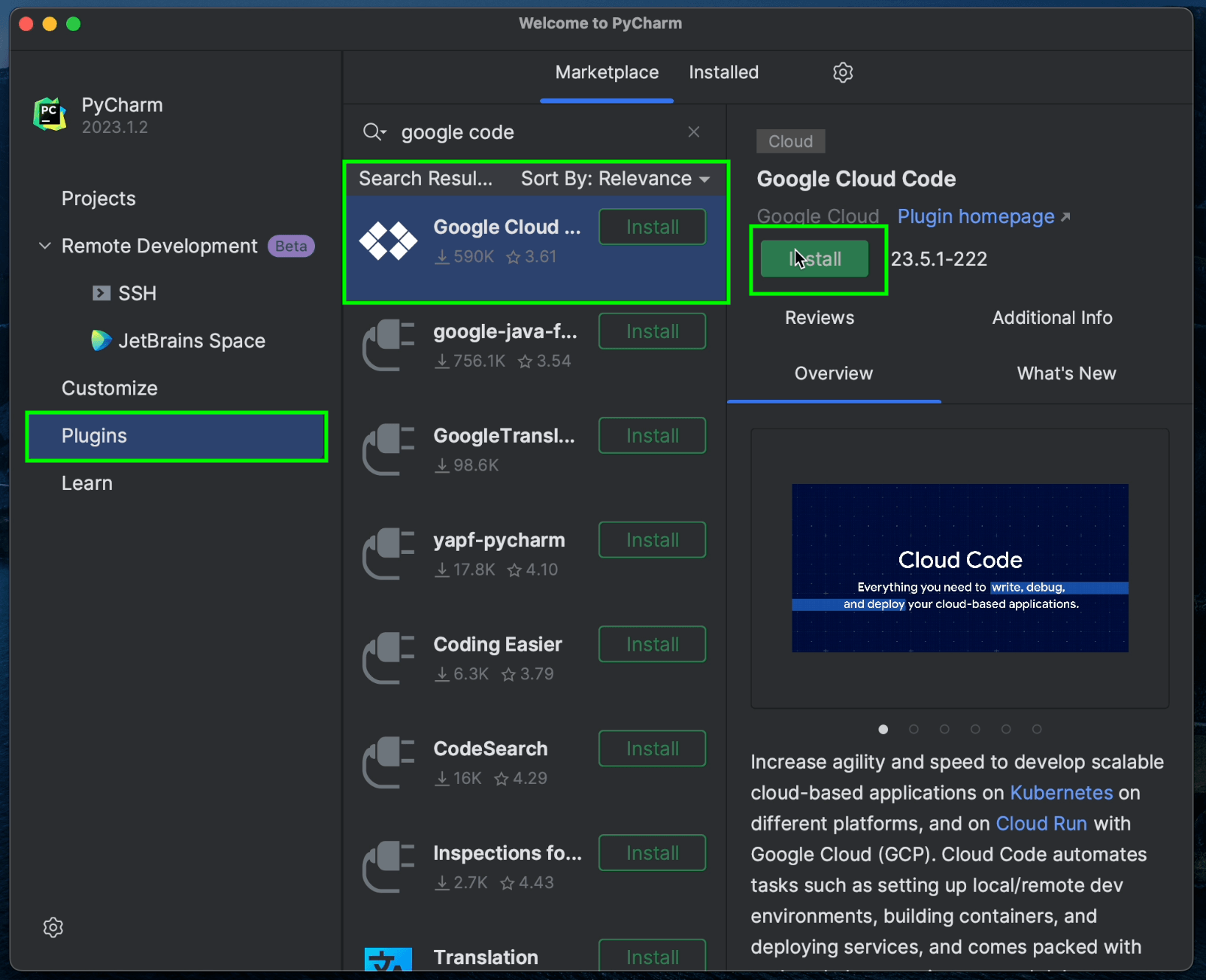Open the What's New tab
The image size is (1206, 980).
[1065, 374]
